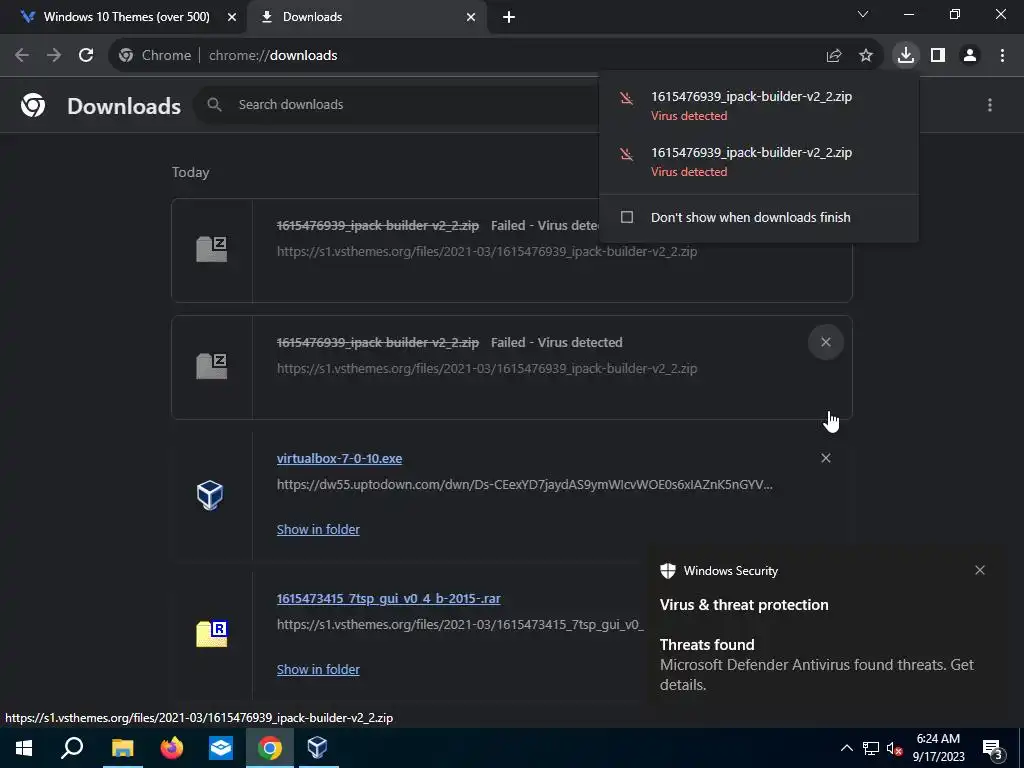Select second ipack-builder popup download entry
Image resolution: width=1024 pixels, height=768 pixels.
point(758,161)
